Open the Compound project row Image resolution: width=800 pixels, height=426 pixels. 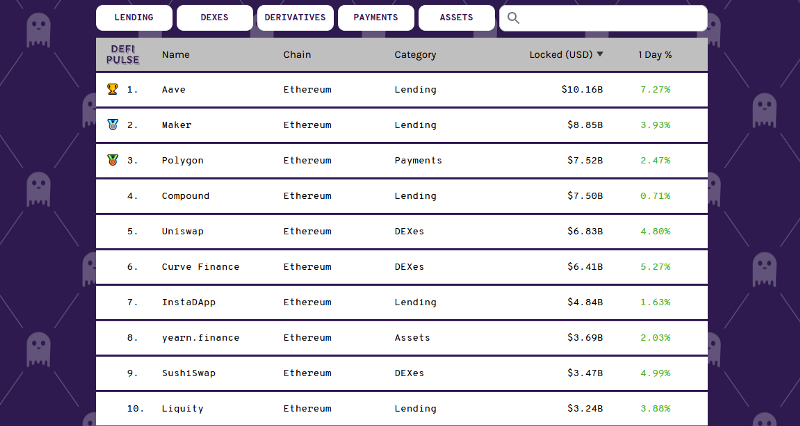tap(402, 196)
